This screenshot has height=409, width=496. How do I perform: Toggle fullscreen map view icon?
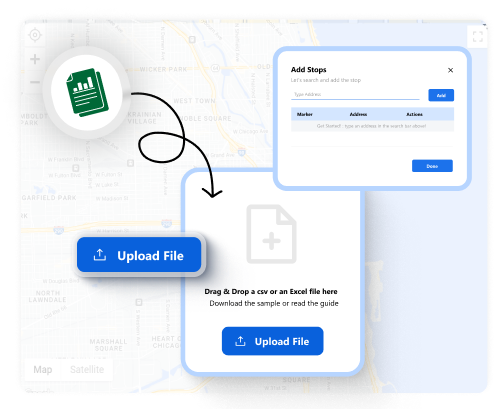point(478,36)
